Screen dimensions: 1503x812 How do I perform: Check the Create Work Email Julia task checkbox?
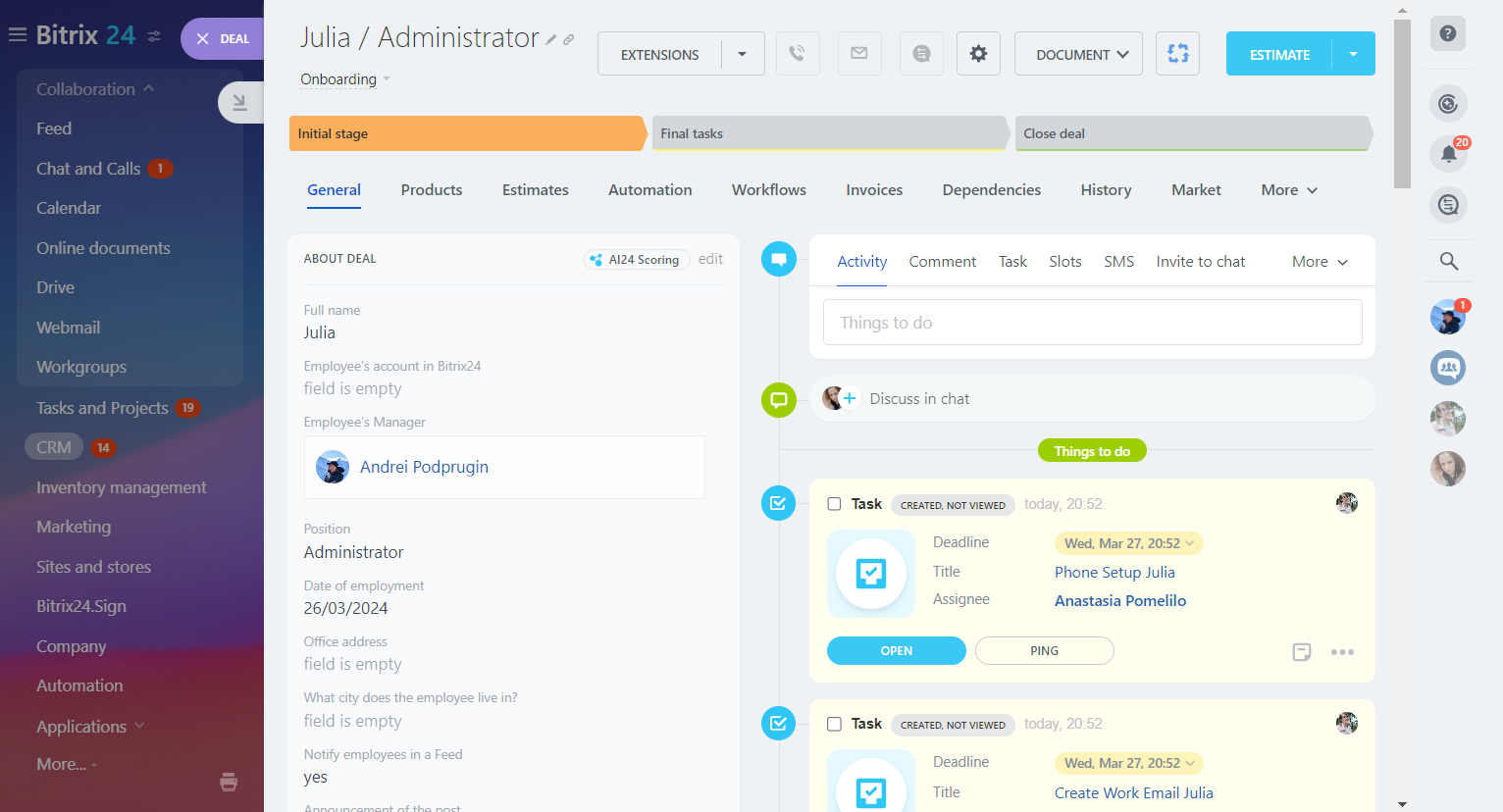click(834, 724)
